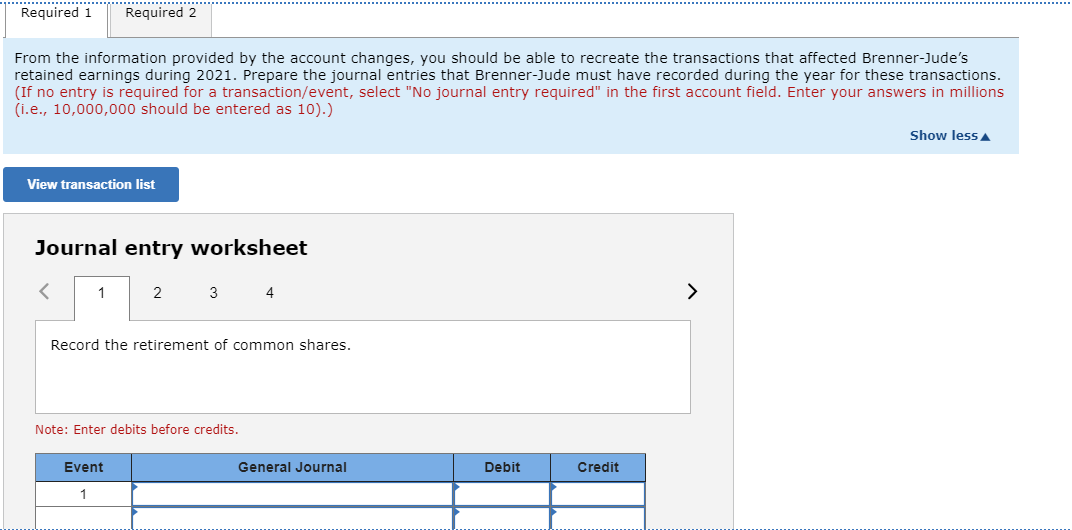Switch to the Required 1 tab
Screen dimensions: 1072x530
57,21
